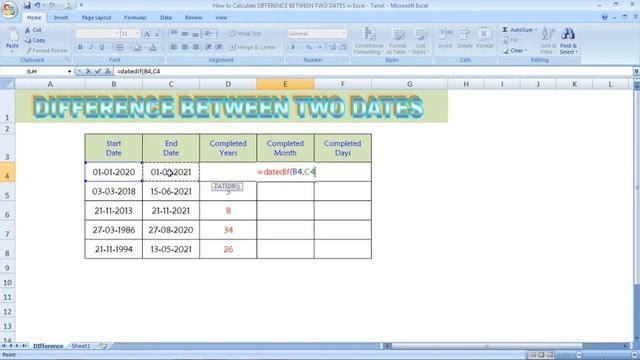Toggle Bold formatting

80,47
